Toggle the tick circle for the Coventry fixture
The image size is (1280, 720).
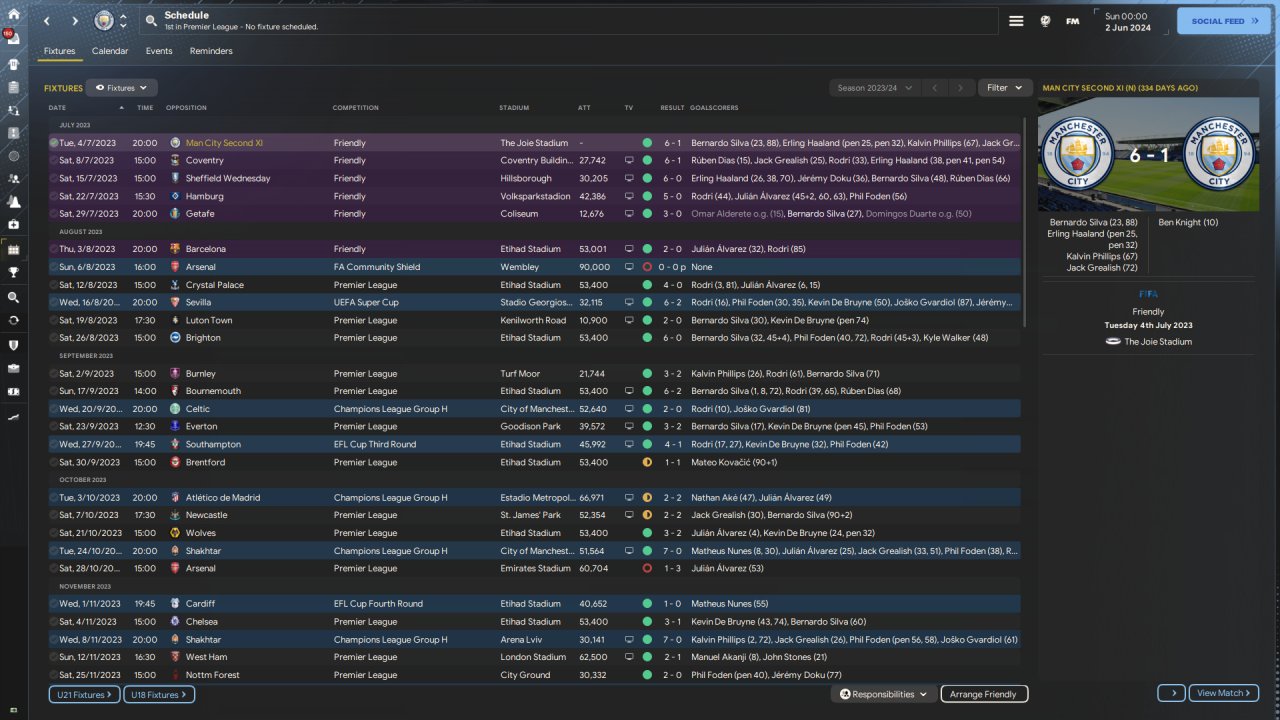(54, 160)
